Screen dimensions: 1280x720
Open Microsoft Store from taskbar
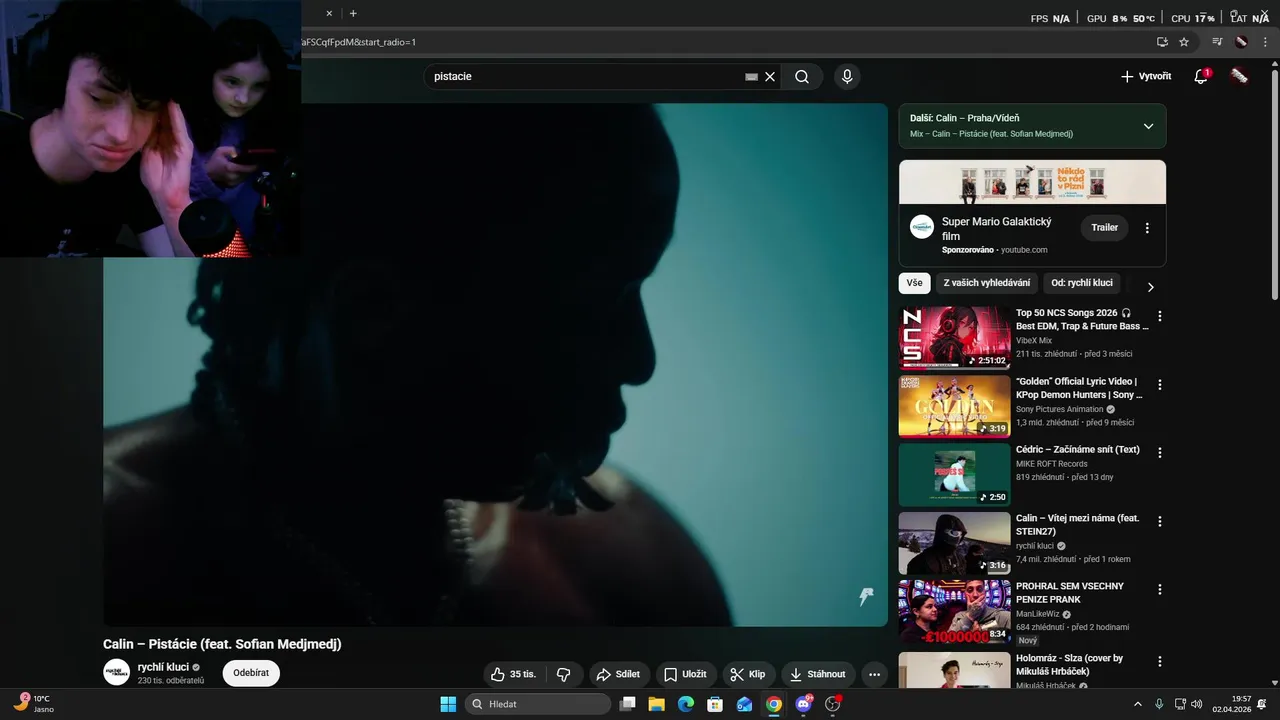pos(715,704)
